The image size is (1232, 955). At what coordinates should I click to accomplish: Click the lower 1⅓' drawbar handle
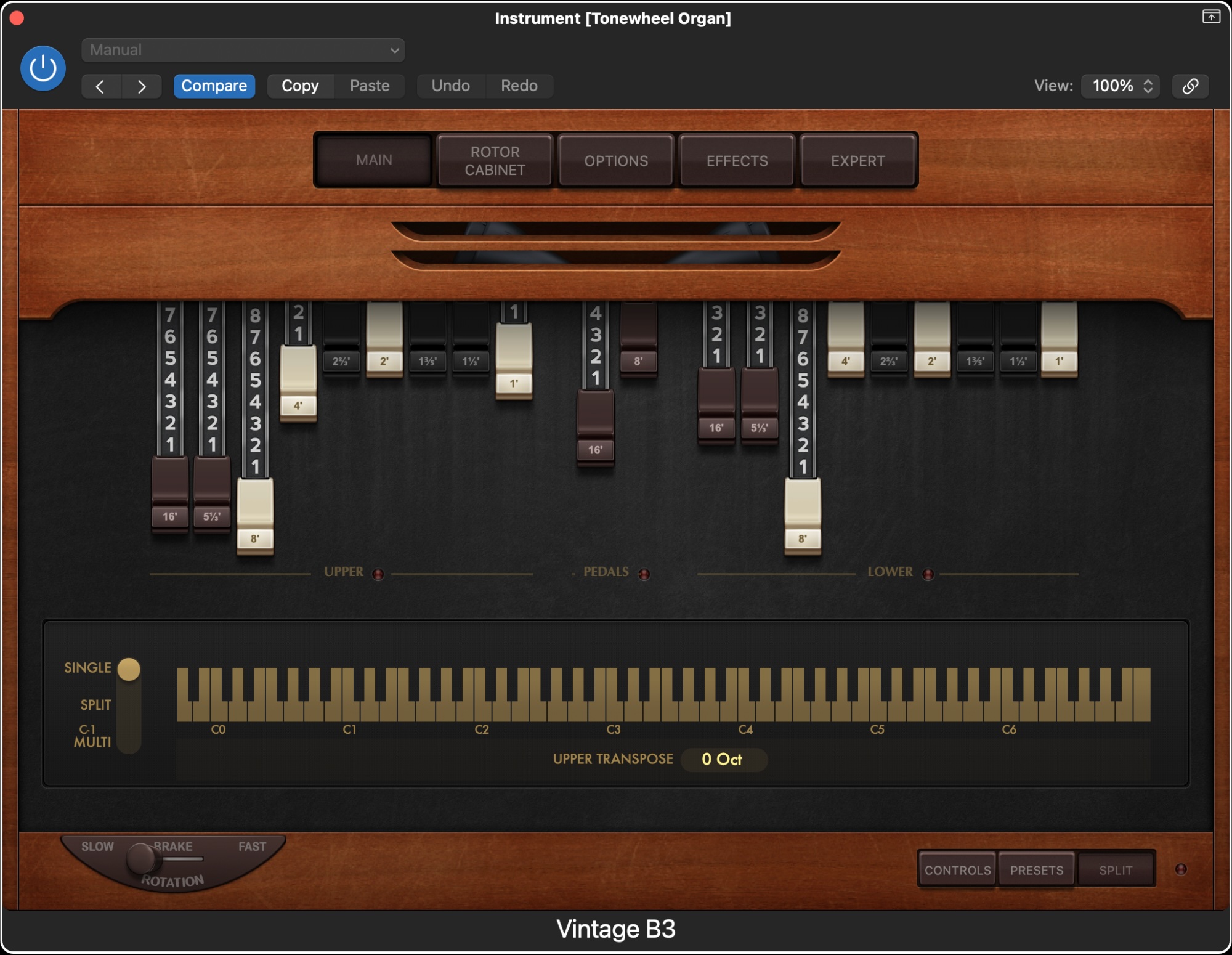pos(1018,339)
